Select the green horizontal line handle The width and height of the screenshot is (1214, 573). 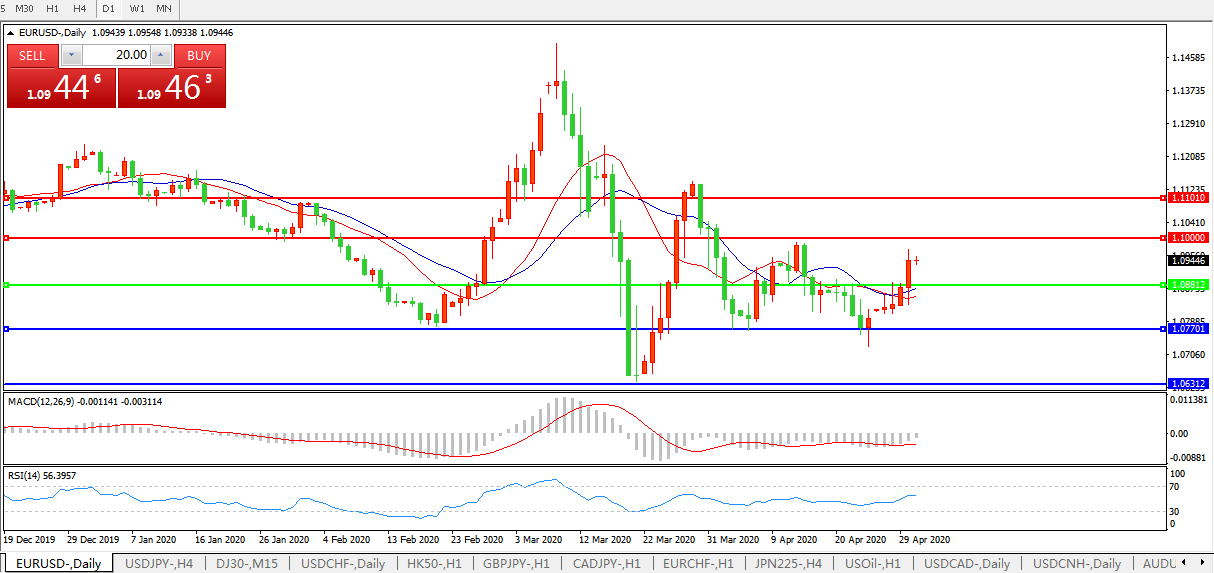(6, 285)
